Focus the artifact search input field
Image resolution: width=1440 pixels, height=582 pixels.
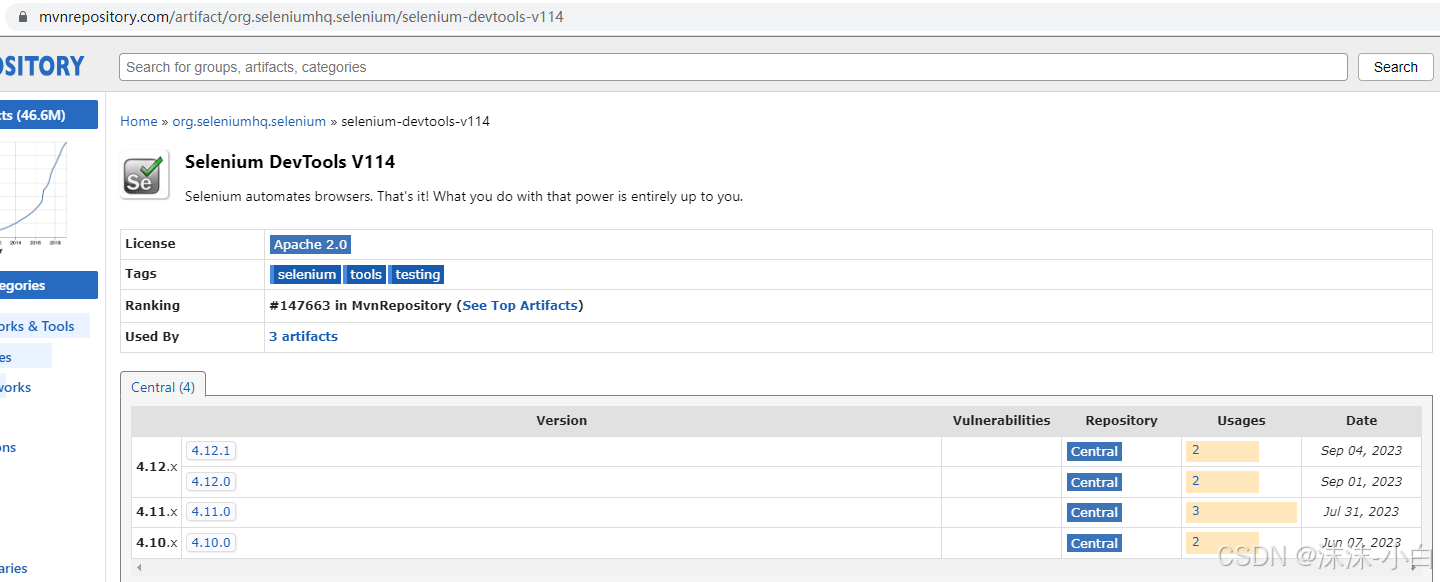pos(734,67)
